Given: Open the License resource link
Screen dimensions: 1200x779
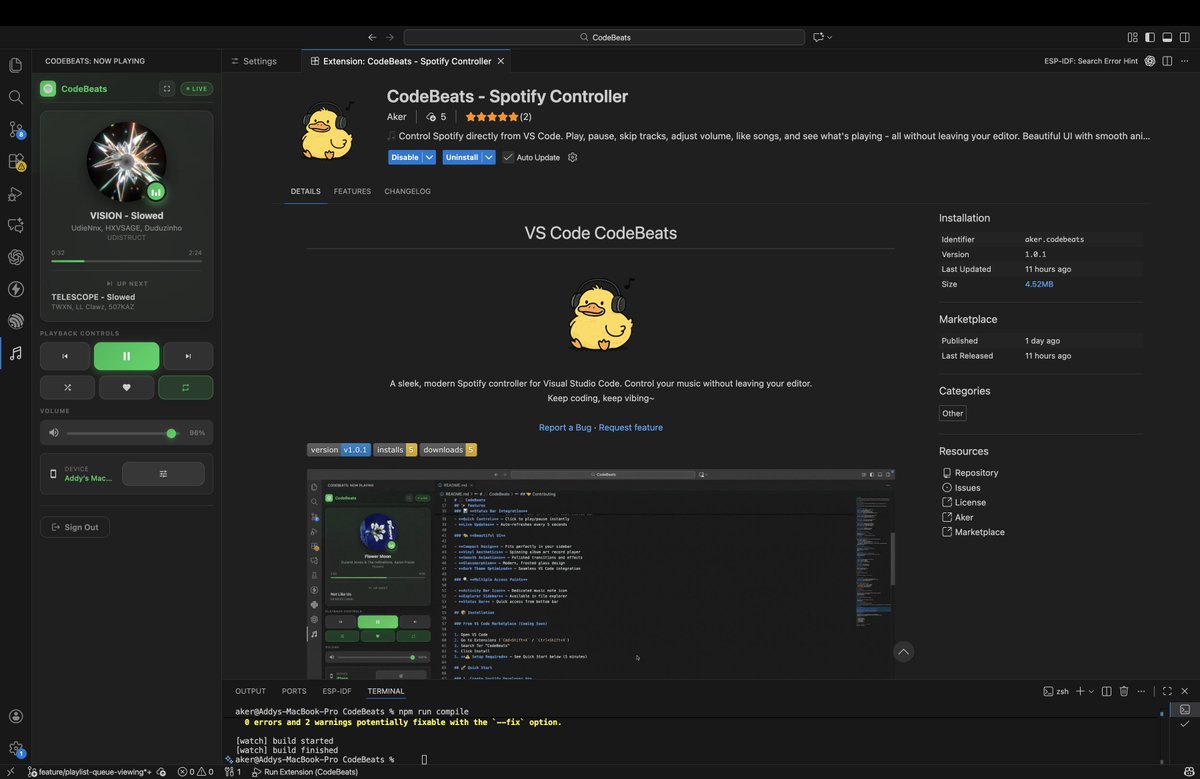Looking at the screenshot, I should (x=970, y=502).
